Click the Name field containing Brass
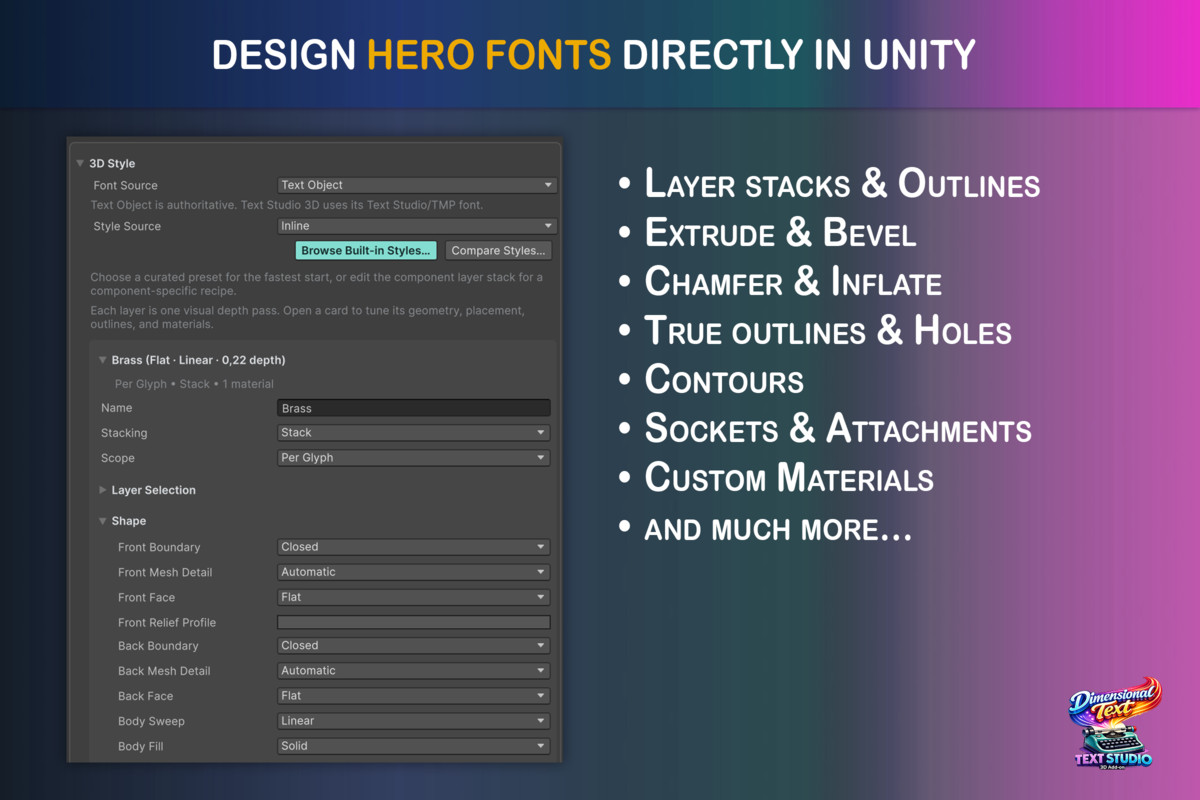 click(x=414, y=408)
